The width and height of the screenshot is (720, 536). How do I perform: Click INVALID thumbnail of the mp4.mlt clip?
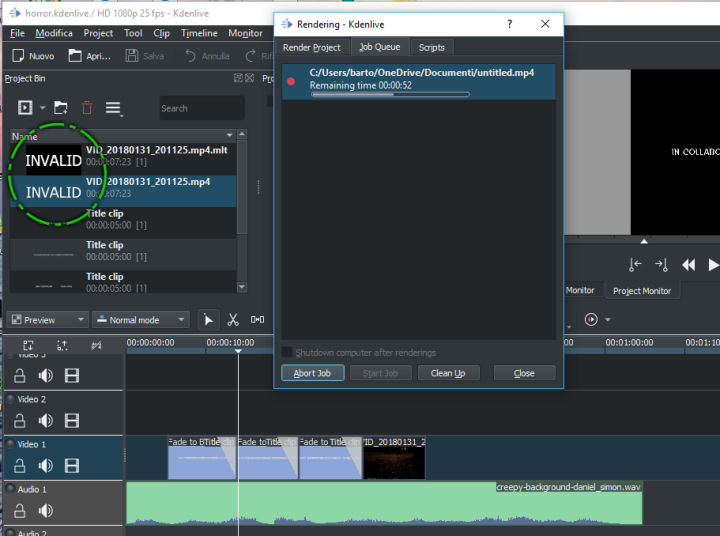pyautogui.click(x=53, y=160)
